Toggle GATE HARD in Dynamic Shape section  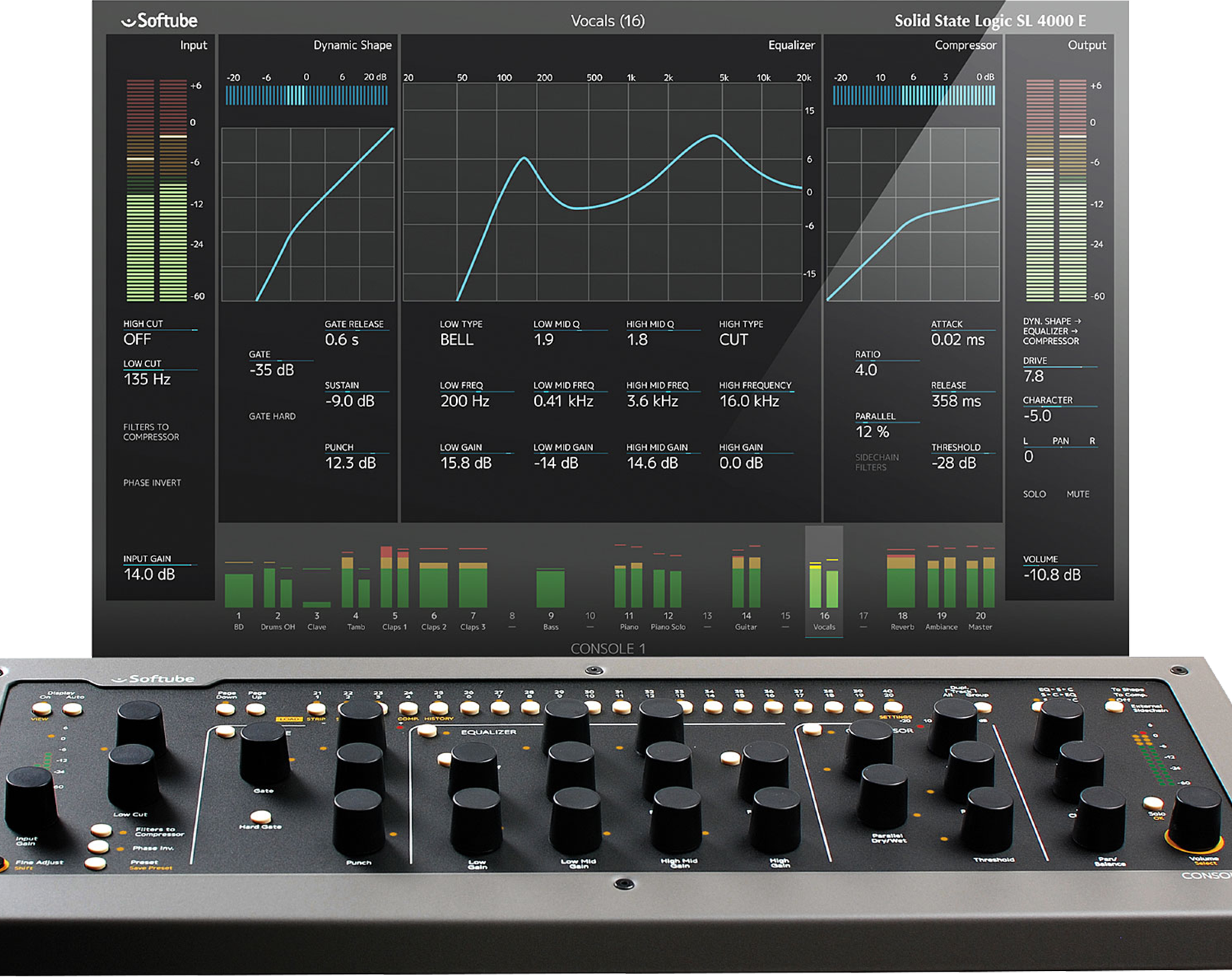coord(272,417)
